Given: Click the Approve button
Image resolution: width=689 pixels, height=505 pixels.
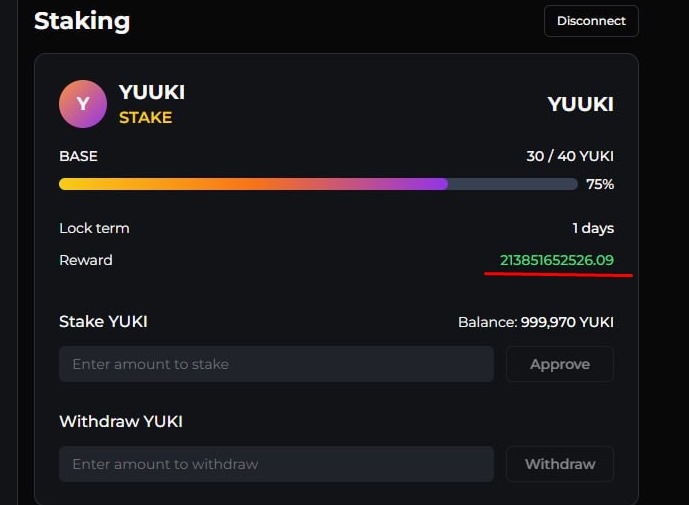Looking at the screenshot, I should coord(559,364).
